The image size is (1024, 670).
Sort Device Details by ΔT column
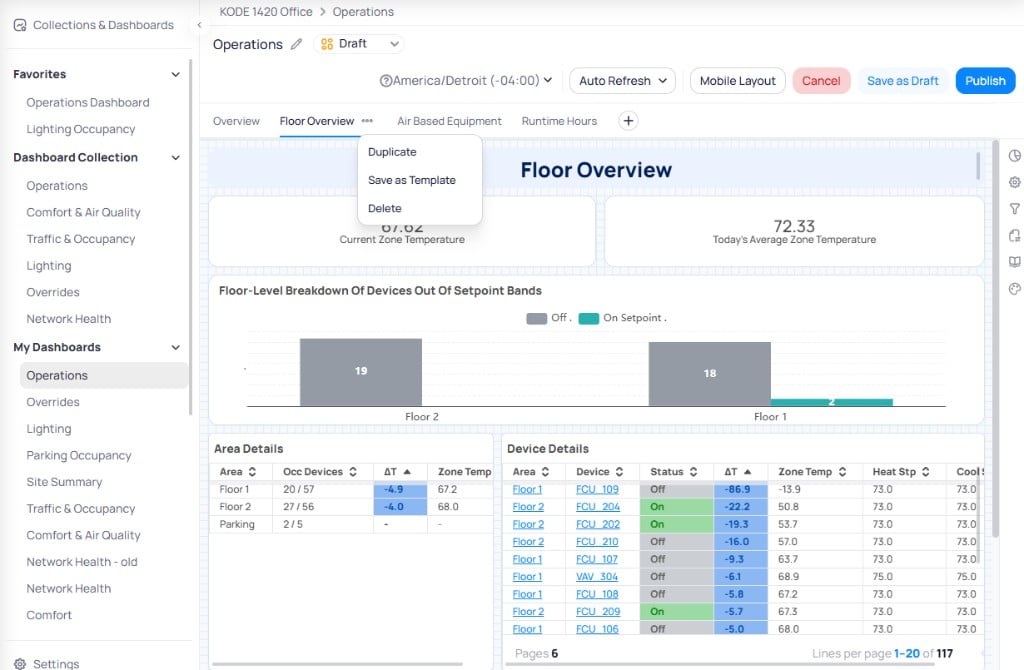tap(747, 471)
